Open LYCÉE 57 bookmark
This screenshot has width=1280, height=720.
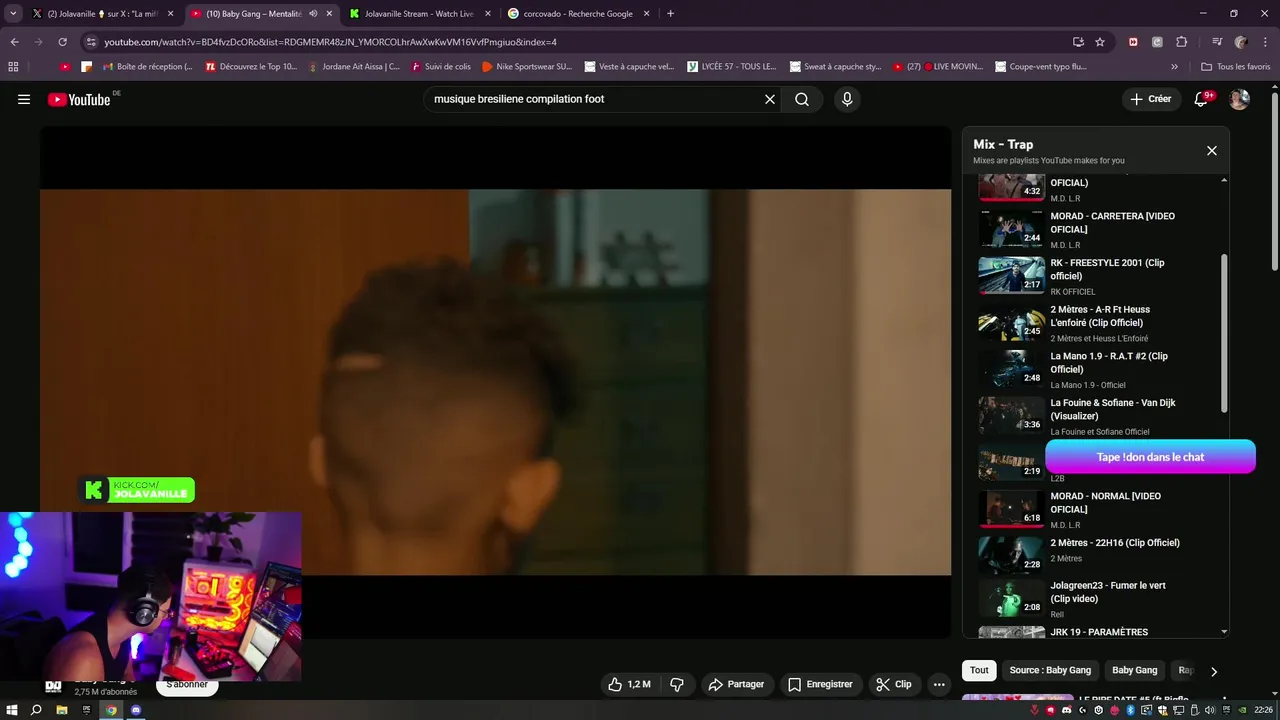tap(732, 67)
